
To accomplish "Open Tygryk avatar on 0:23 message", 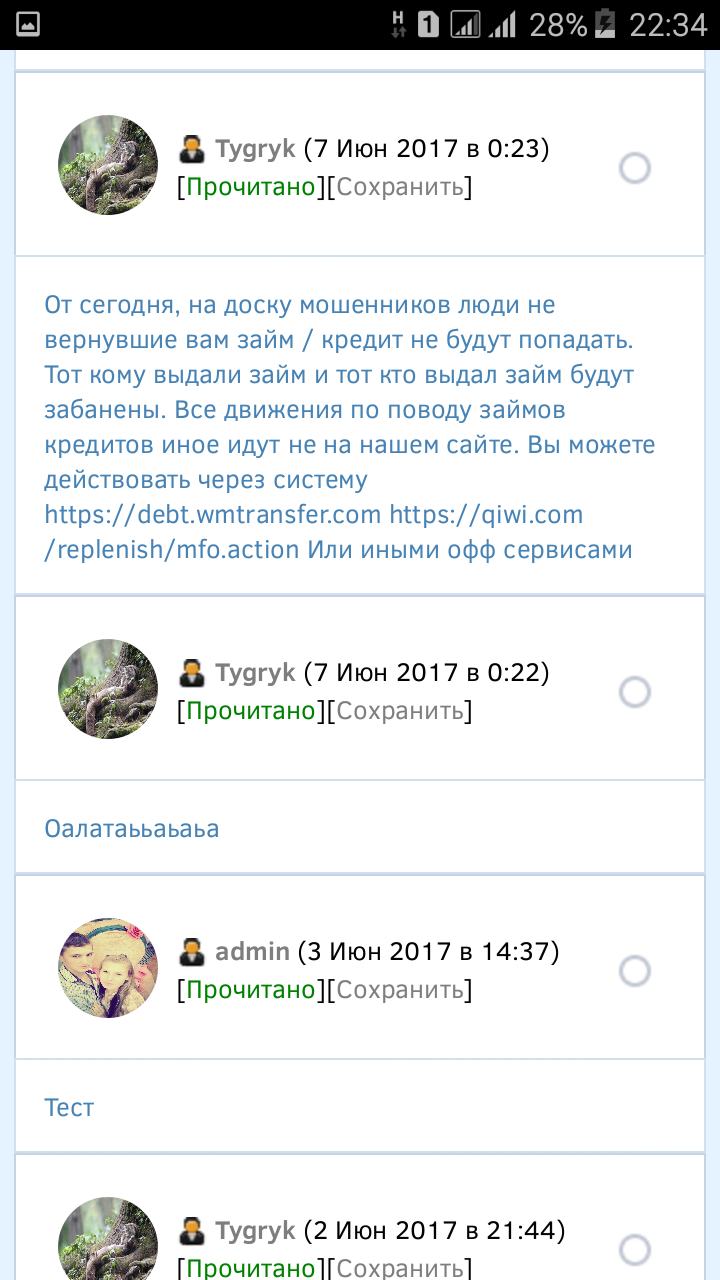I will (108, 165).
